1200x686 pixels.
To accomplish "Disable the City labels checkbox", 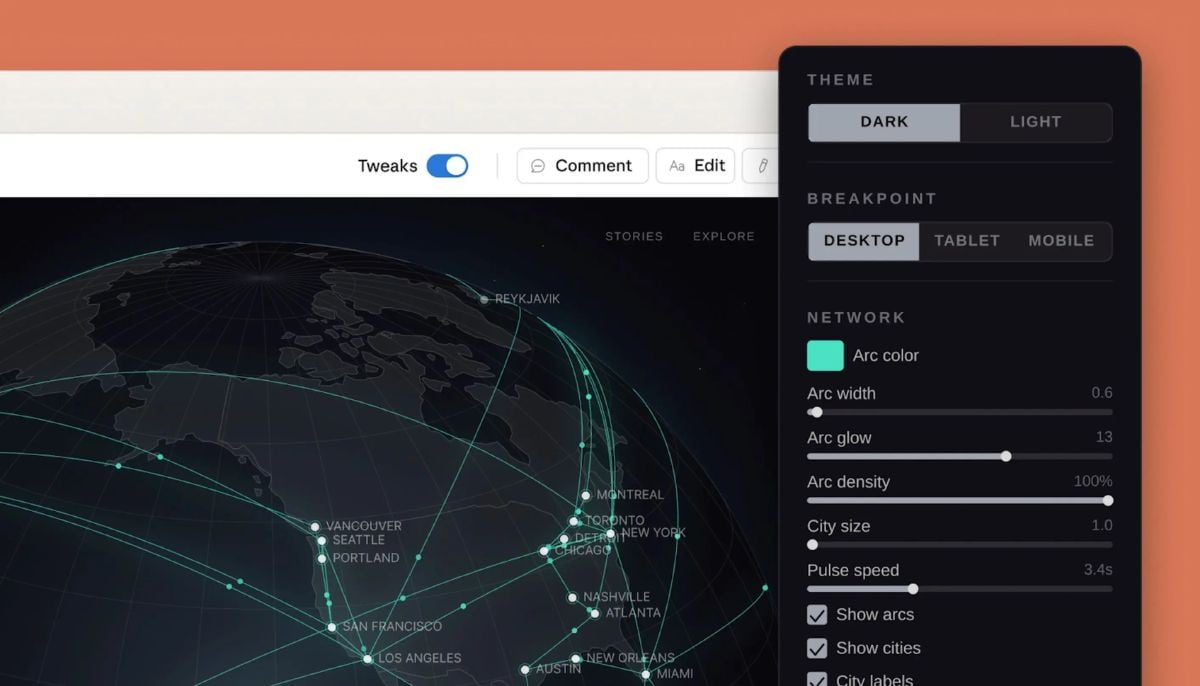I will pyautogui.click(x=816, y=678).
